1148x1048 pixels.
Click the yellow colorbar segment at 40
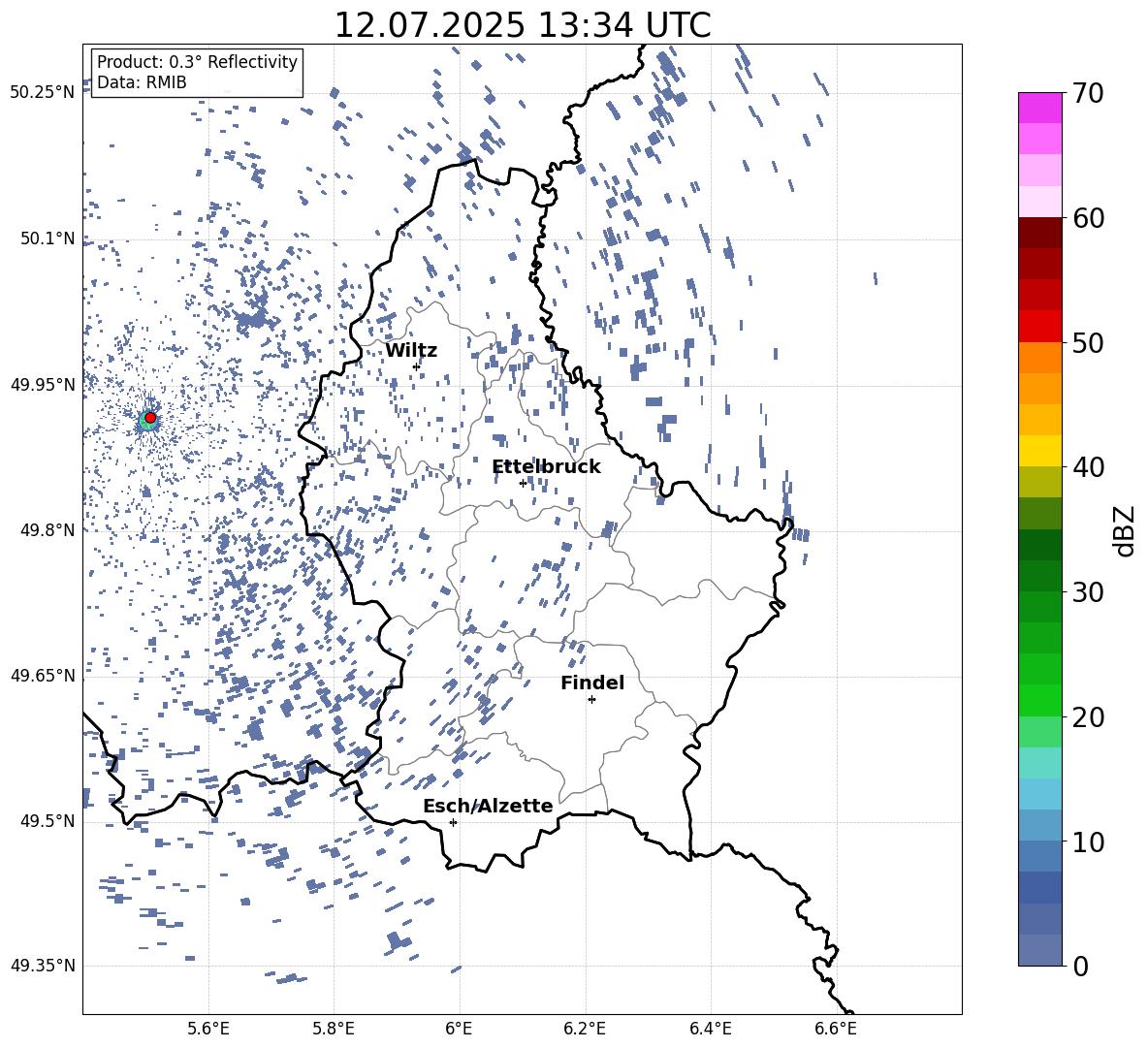(1040, 451)
